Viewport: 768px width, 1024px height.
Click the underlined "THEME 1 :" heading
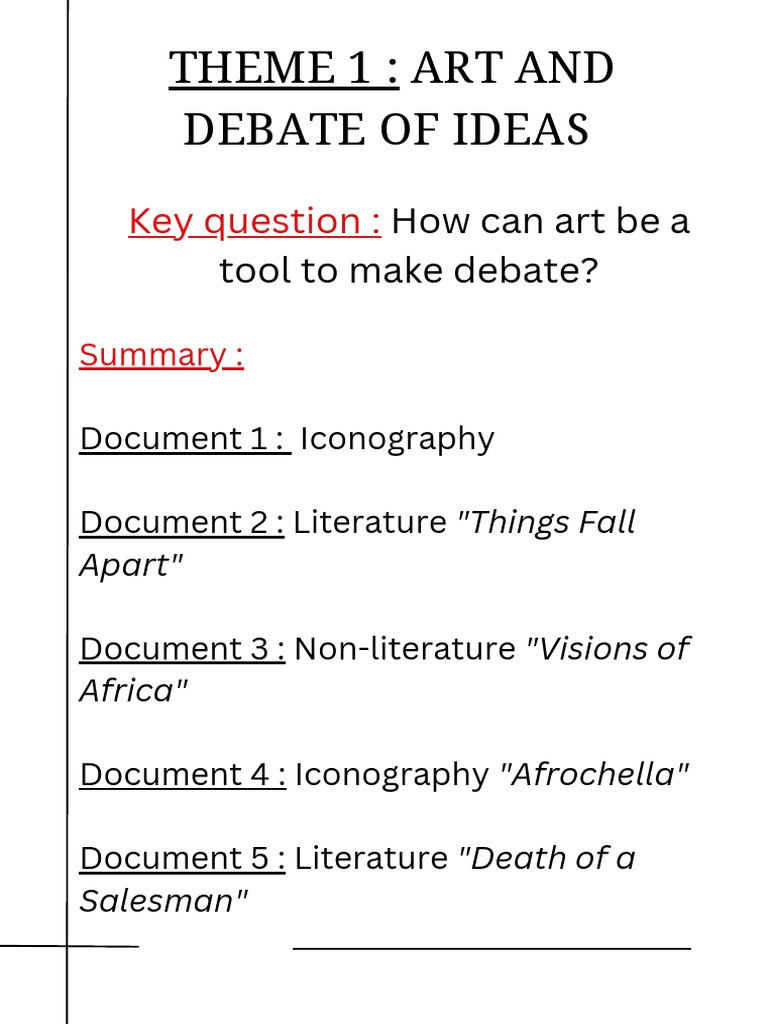[285, 69]
